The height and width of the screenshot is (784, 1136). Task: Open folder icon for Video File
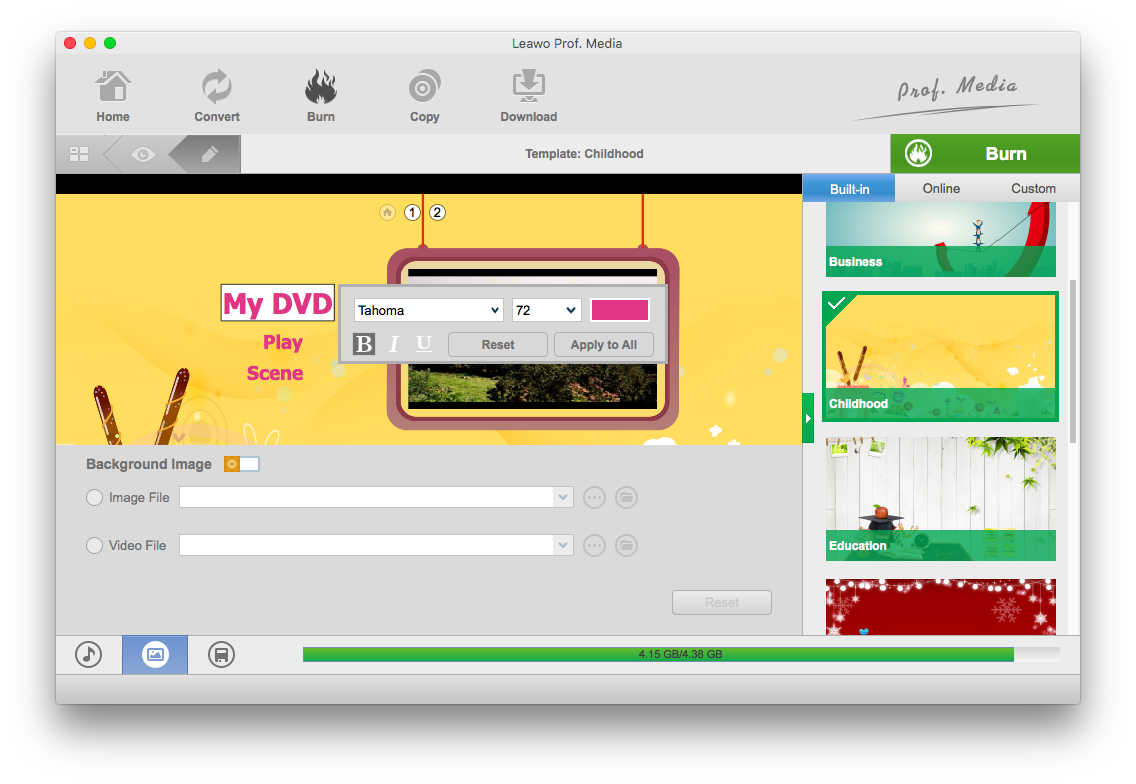626,546
